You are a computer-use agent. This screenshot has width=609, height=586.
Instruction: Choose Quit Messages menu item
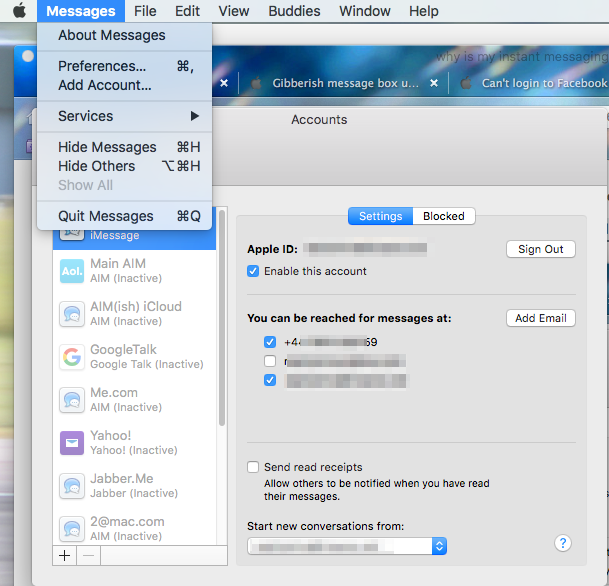[125, 216]
